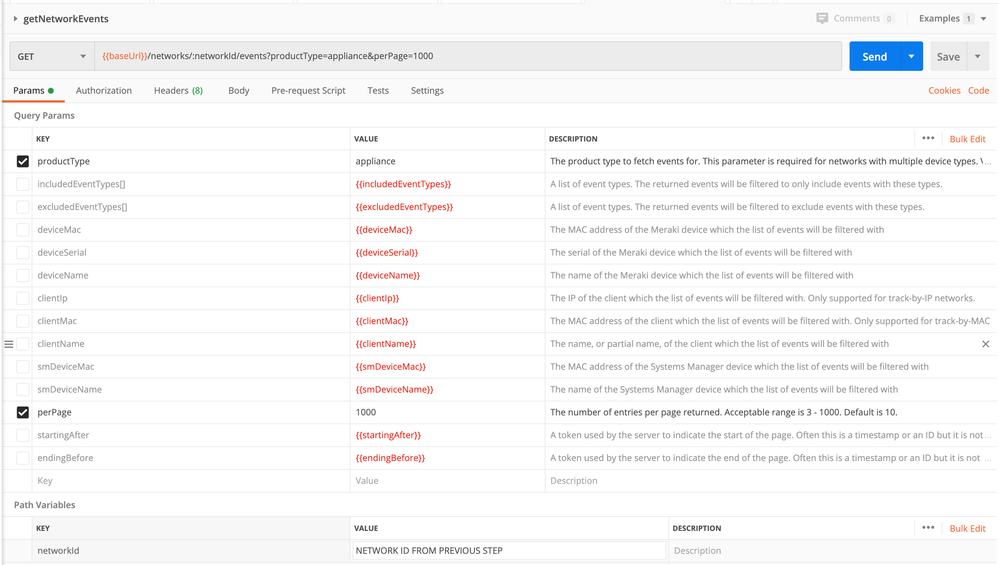Image resolution: width=999 pixels, height=565 pixels.
Task: Expand the Examples dropdown
Action: [x=983, y=19]
